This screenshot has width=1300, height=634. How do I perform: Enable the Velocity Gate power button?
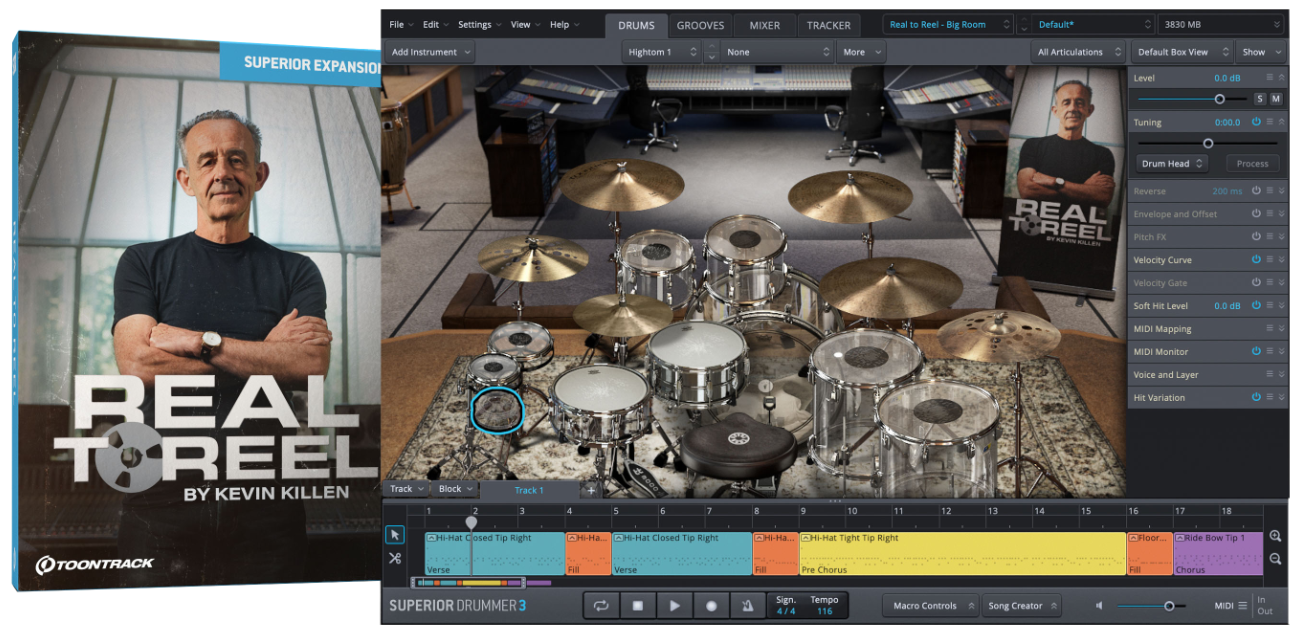point(1256,283)
